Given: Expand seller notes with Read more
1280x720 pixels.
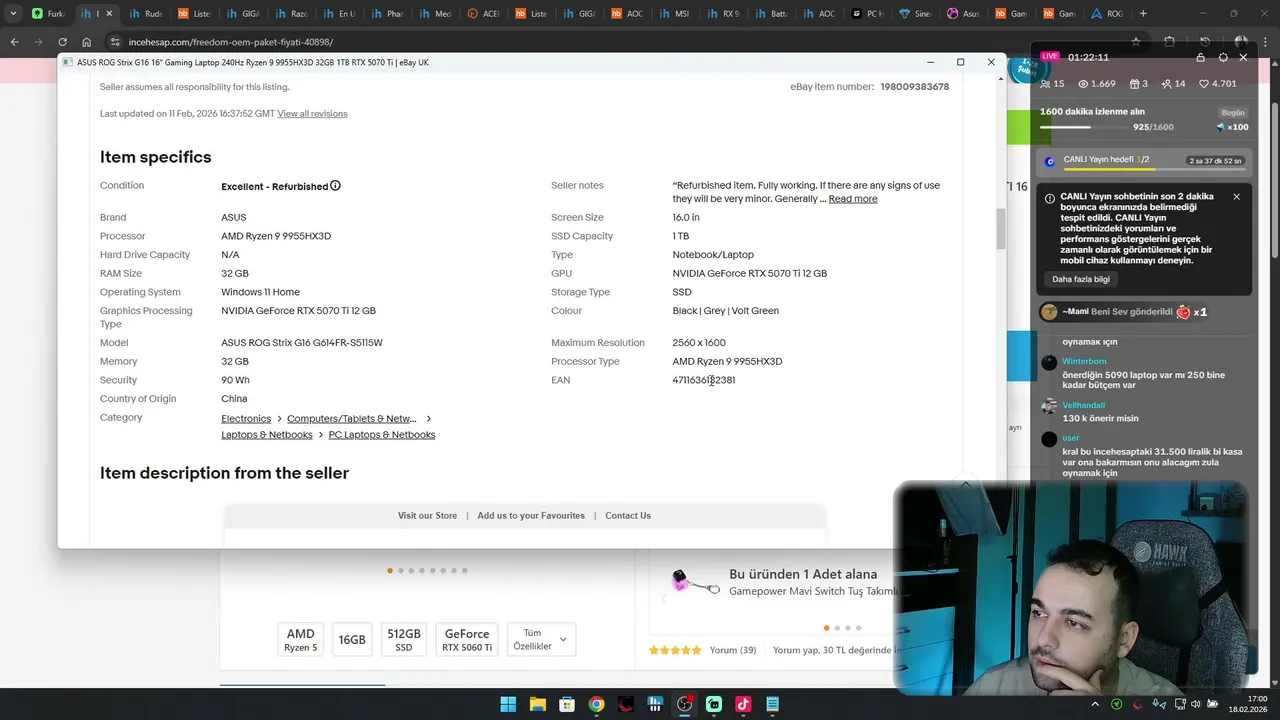Looking at the screenshot, I should tap(853, 199).
